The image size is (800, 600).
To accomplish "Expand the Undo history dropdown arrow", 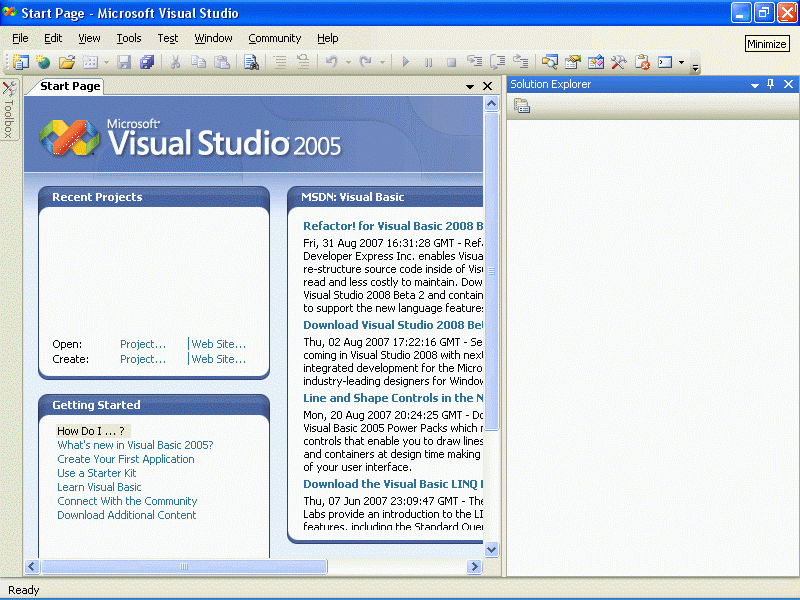I will pos(348,63).
